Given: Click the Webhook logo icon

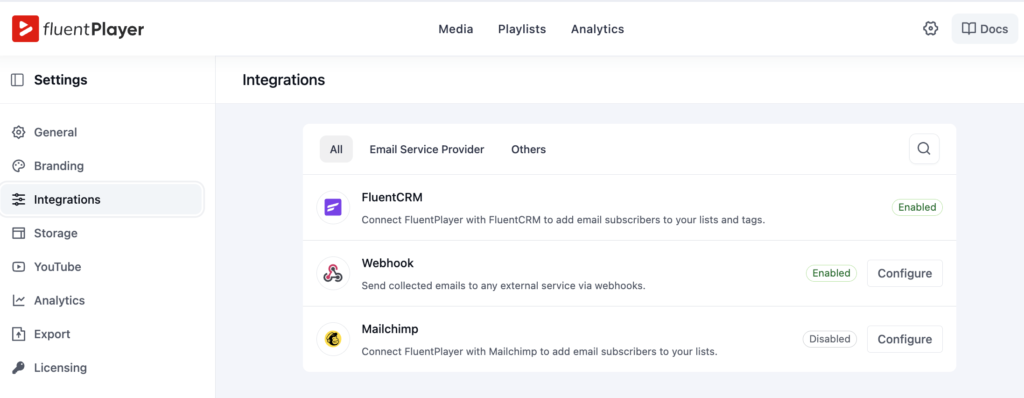Looking at the screenshot, I should click(333, 273).
